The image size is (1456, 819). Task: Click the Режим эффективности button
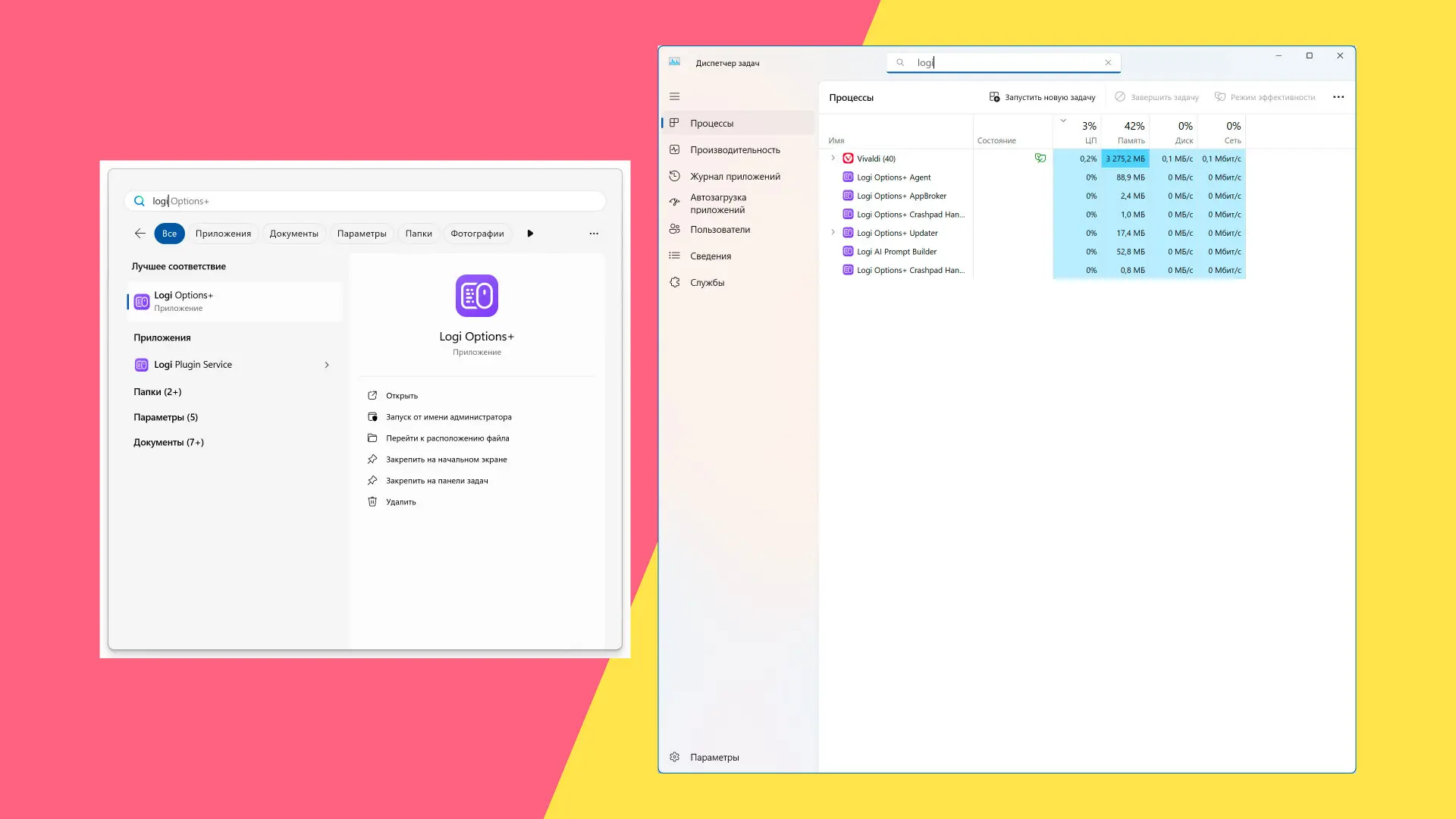1264,97
